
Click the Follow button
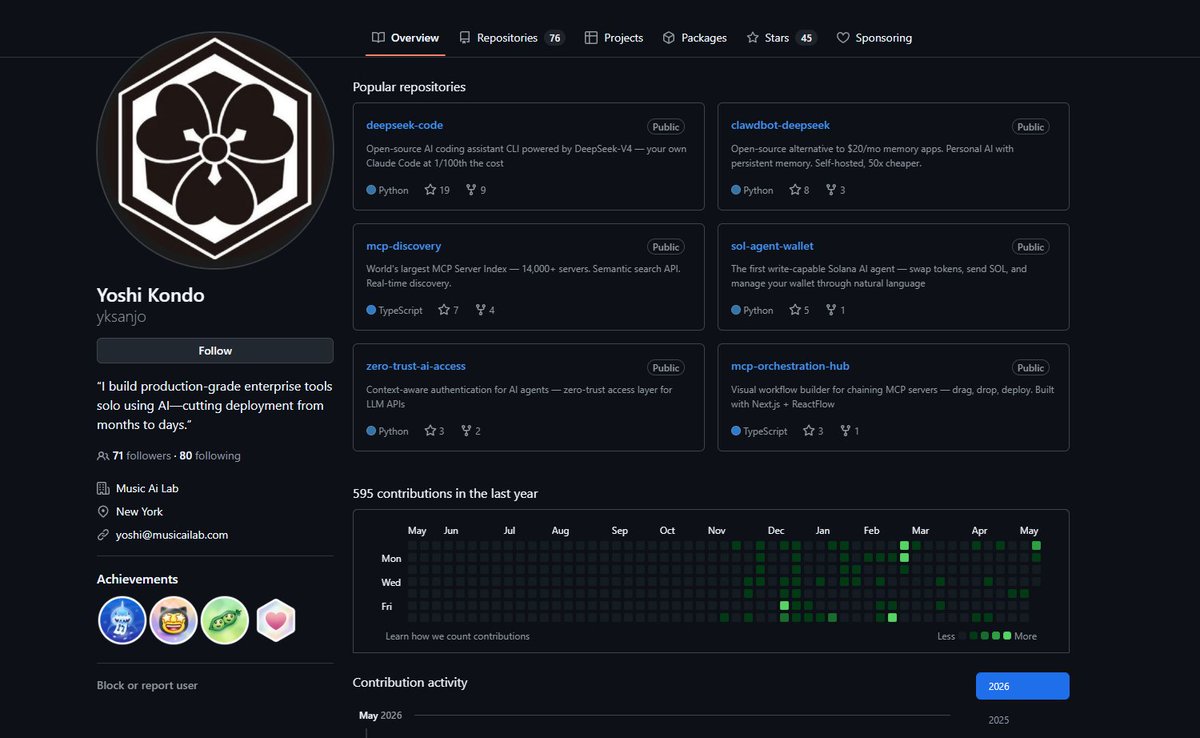tap(215, 351)
